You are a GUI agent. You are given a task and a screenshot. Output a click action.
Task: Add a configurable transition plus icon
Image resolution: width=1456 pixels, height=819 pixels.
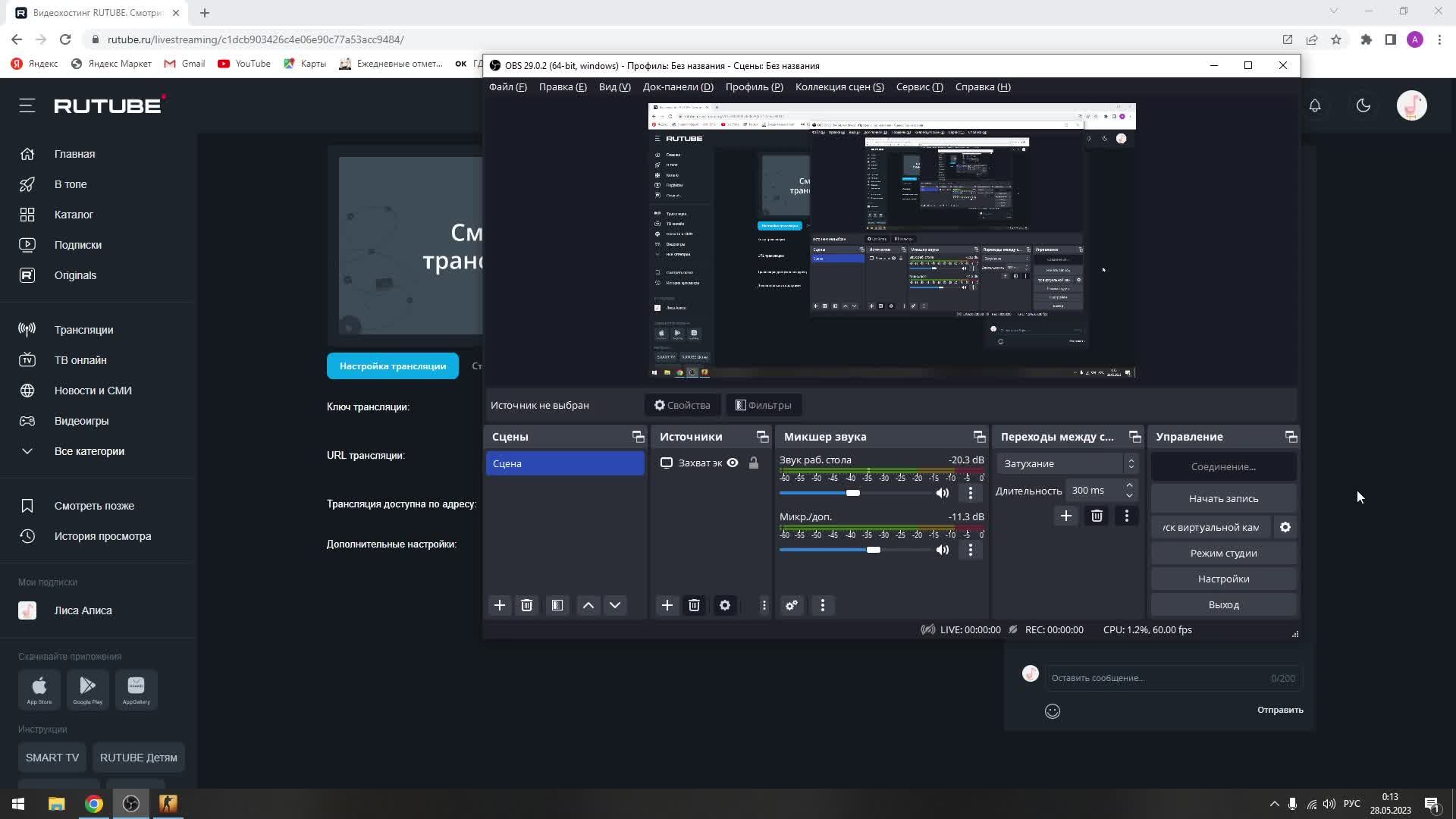[x=1065, y=516]
